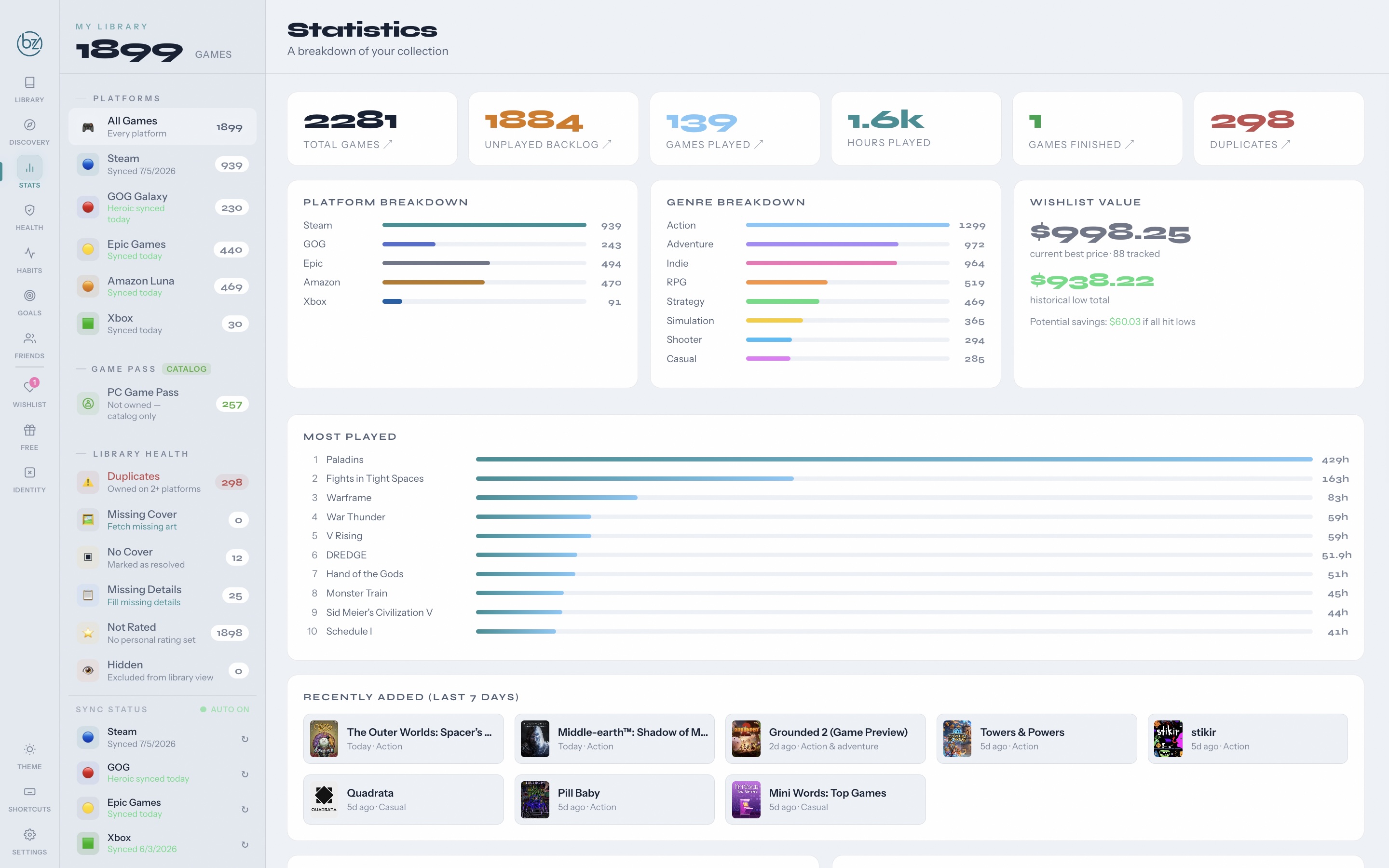The image size is (1389, 868).
Task: Click the Action genre breakdown bar
Action: (847, 225)
